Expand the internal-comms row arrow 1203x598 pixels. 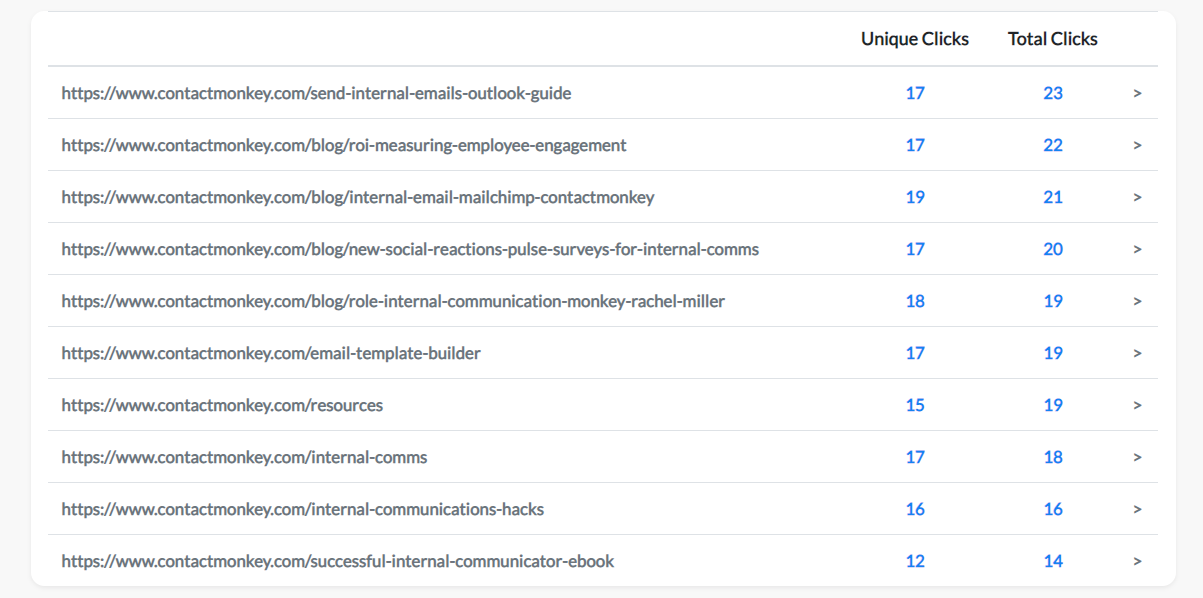pyautogui.click(x=1137, y=457)
